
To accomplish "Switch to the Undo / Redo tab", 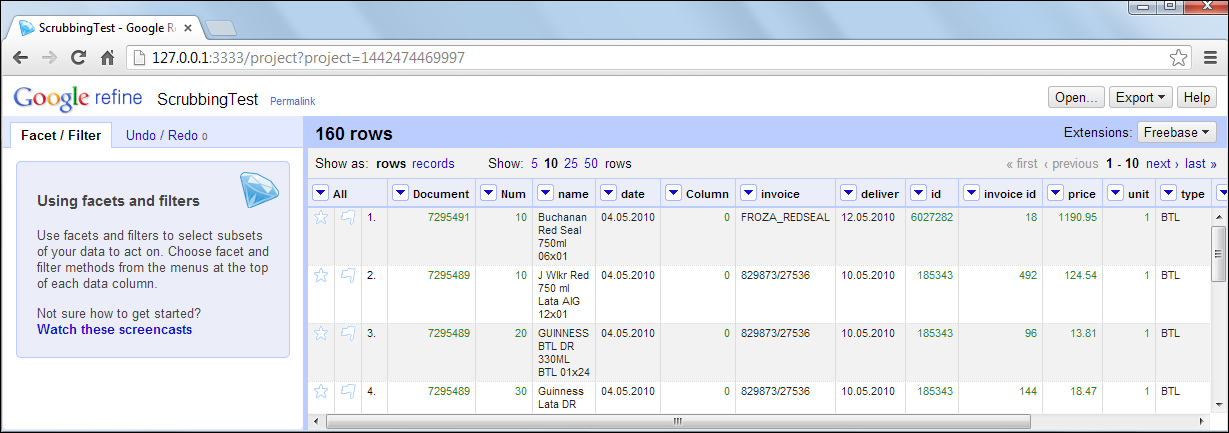I will [x=167, y=135].
